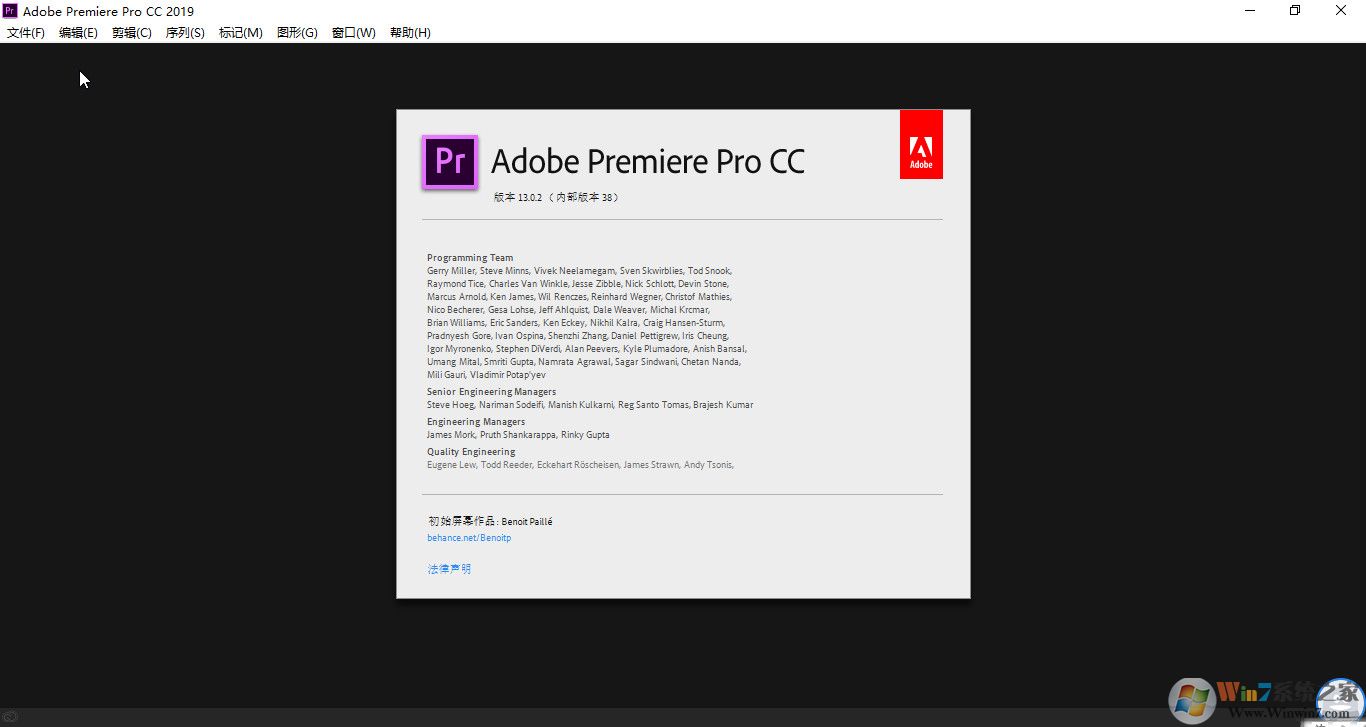Click the red Adobe logo badge
This screenshot has width=1366, height=727.
pyautogui.click(x=921, y=143)
